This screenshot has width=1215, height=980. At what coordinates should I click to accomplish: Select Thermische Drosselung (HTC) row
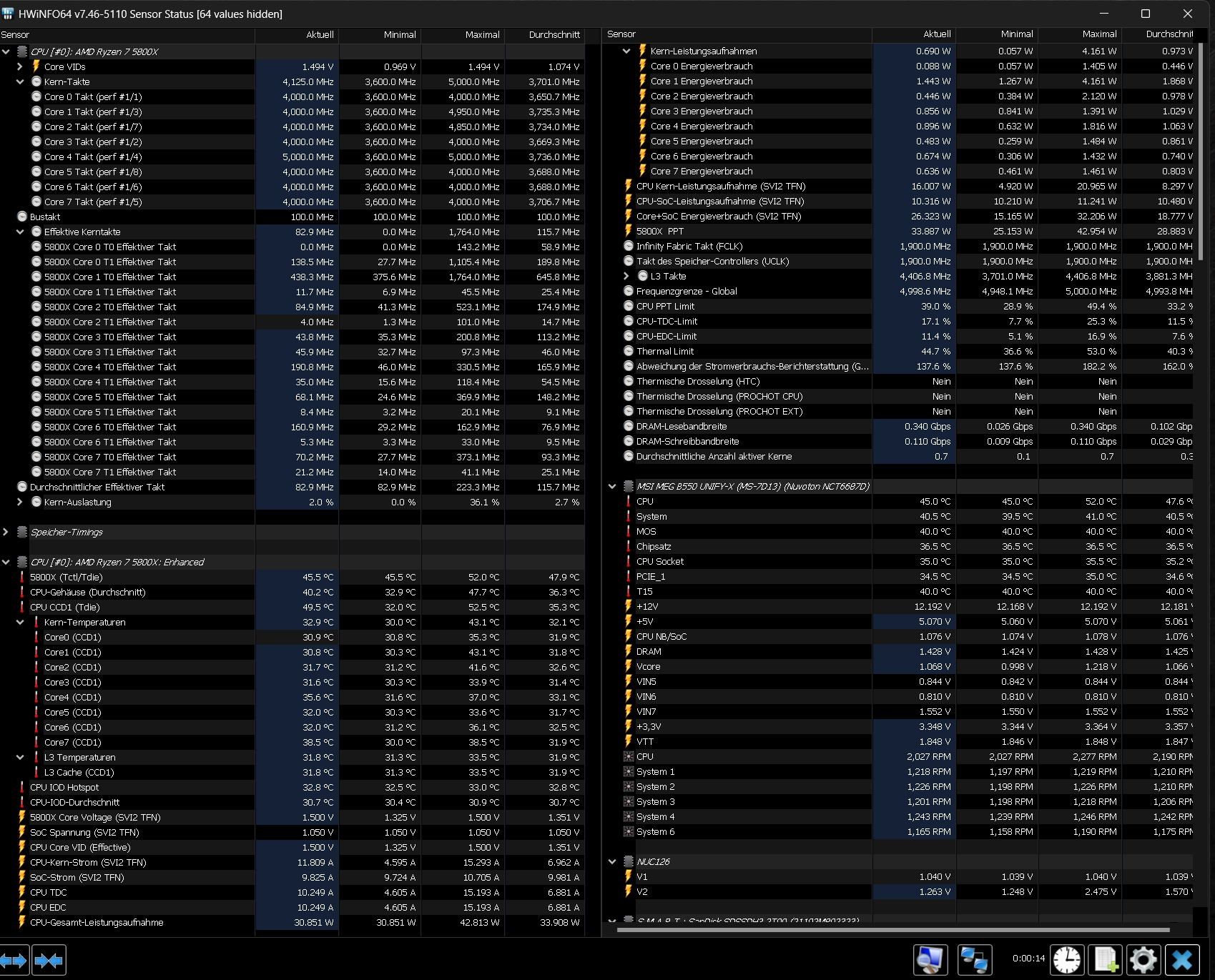click(898, 381)
